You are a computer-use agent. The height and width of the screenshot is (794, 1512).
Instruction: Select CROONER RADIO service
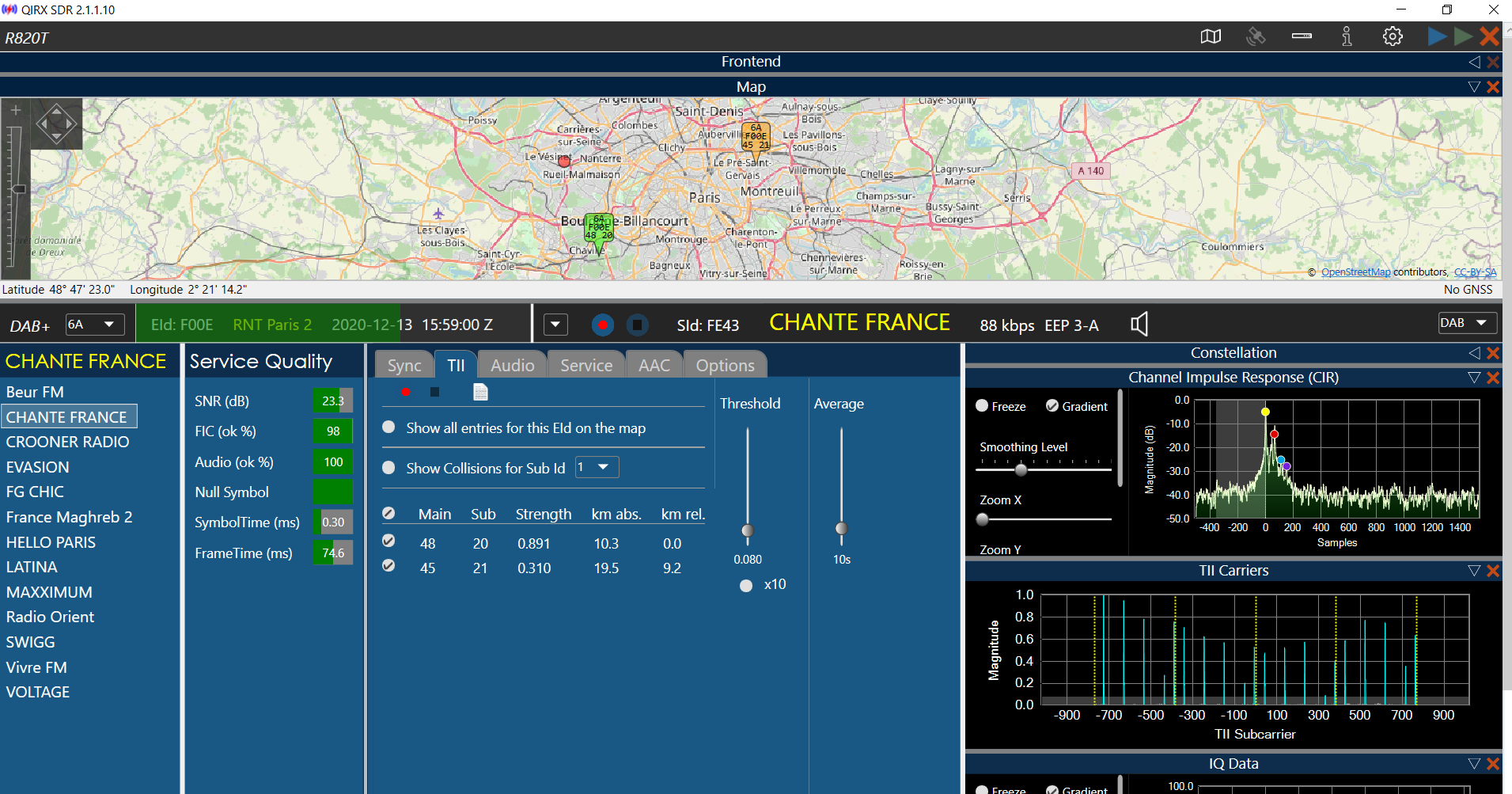pos(68,442)
